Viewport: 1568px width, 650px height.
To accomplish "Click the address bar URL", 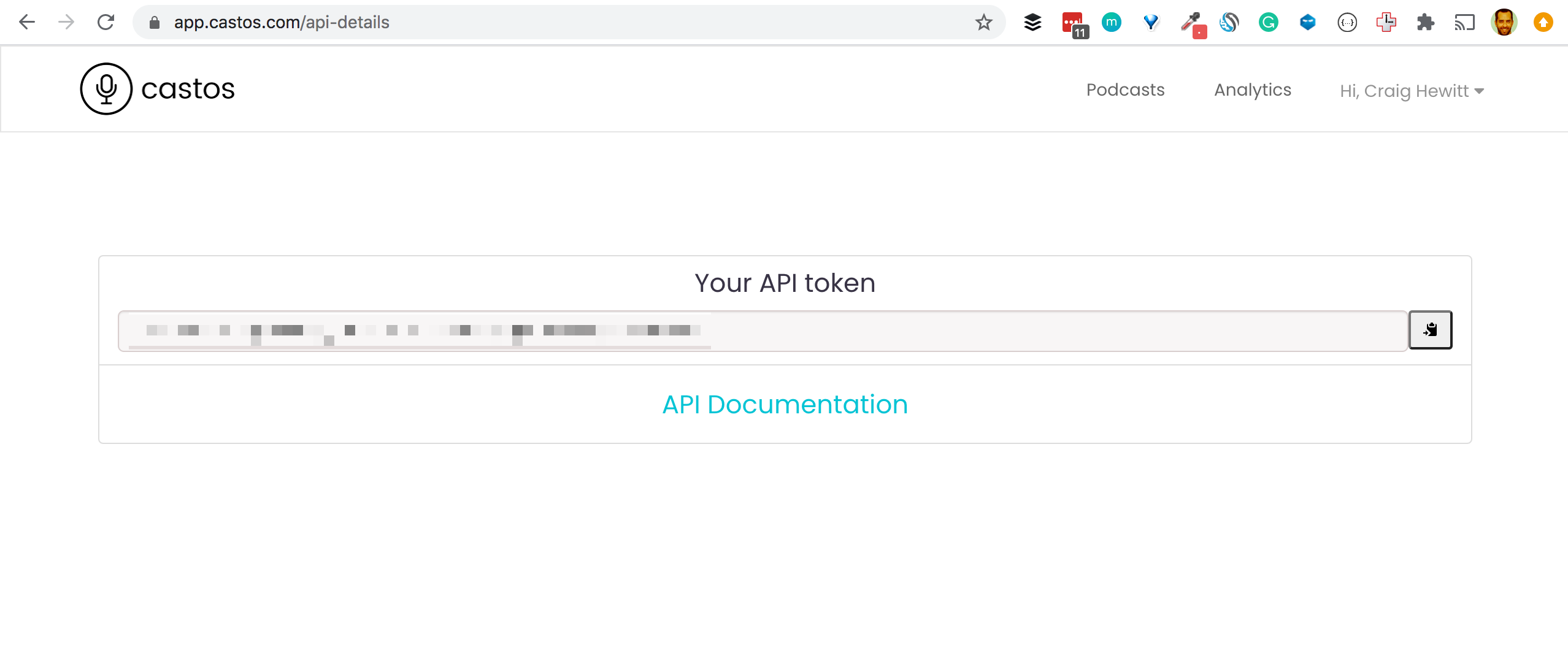I will point(282,23).
